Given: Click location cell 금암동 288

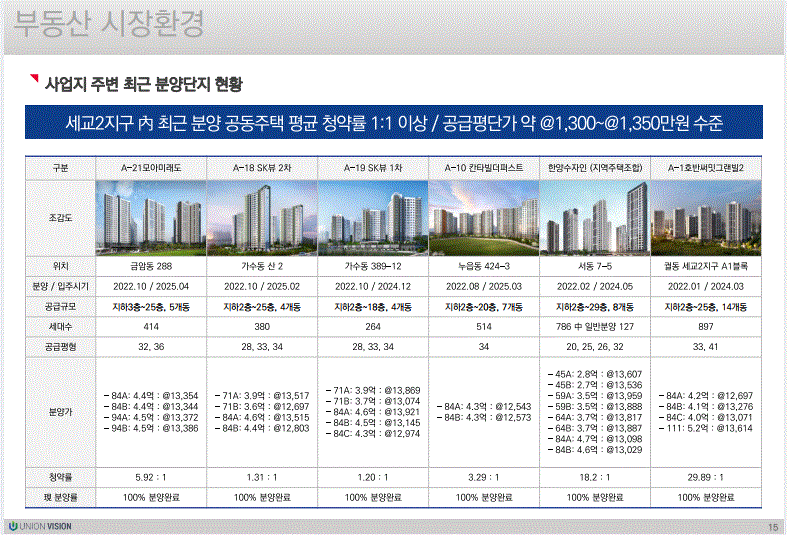Looking at the screenshot, I should coord(151,266).
